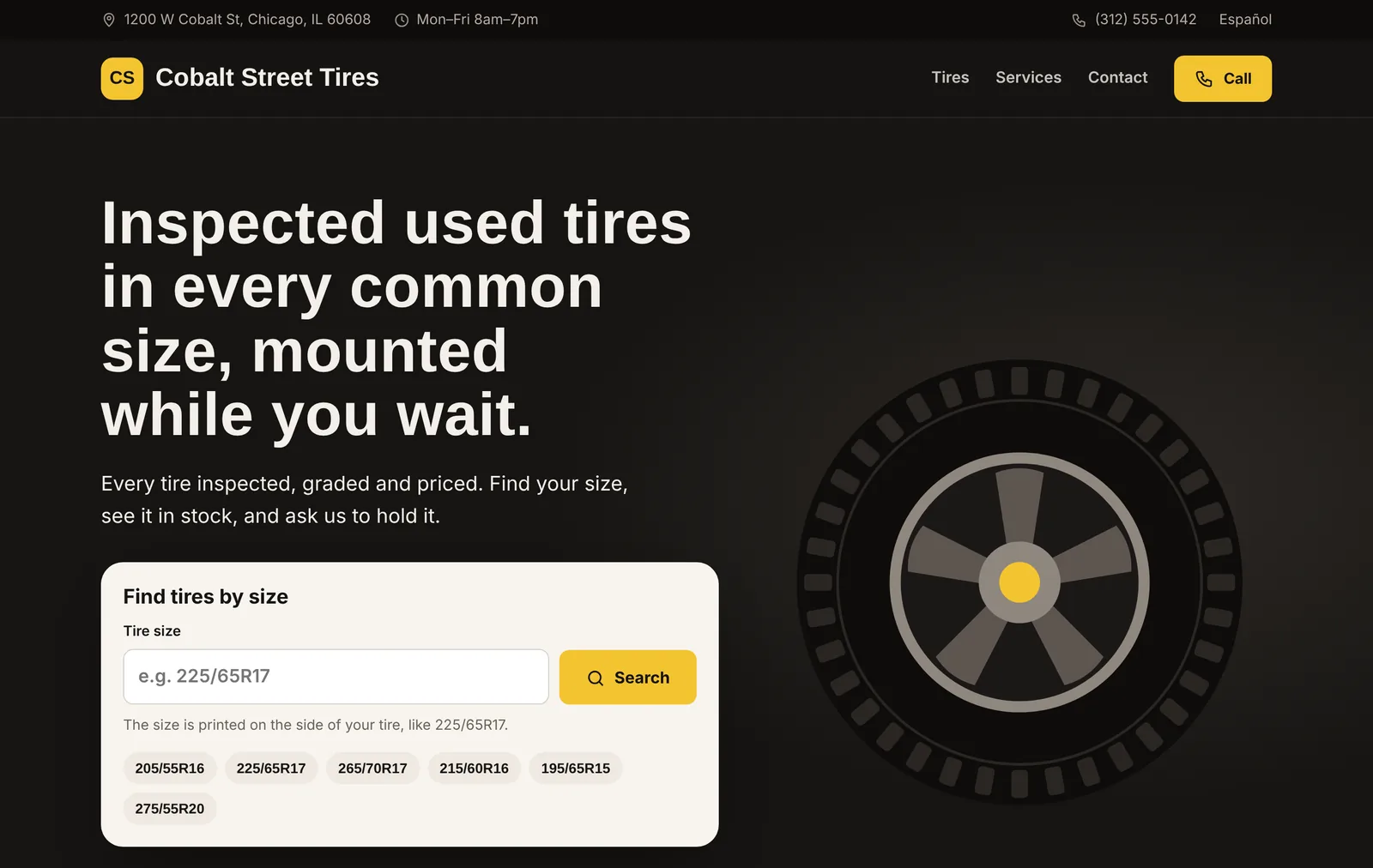The height and width of the screenshot is (868, 1373).
Task: Click the map pin icon by address
Action: coord(109,20)
